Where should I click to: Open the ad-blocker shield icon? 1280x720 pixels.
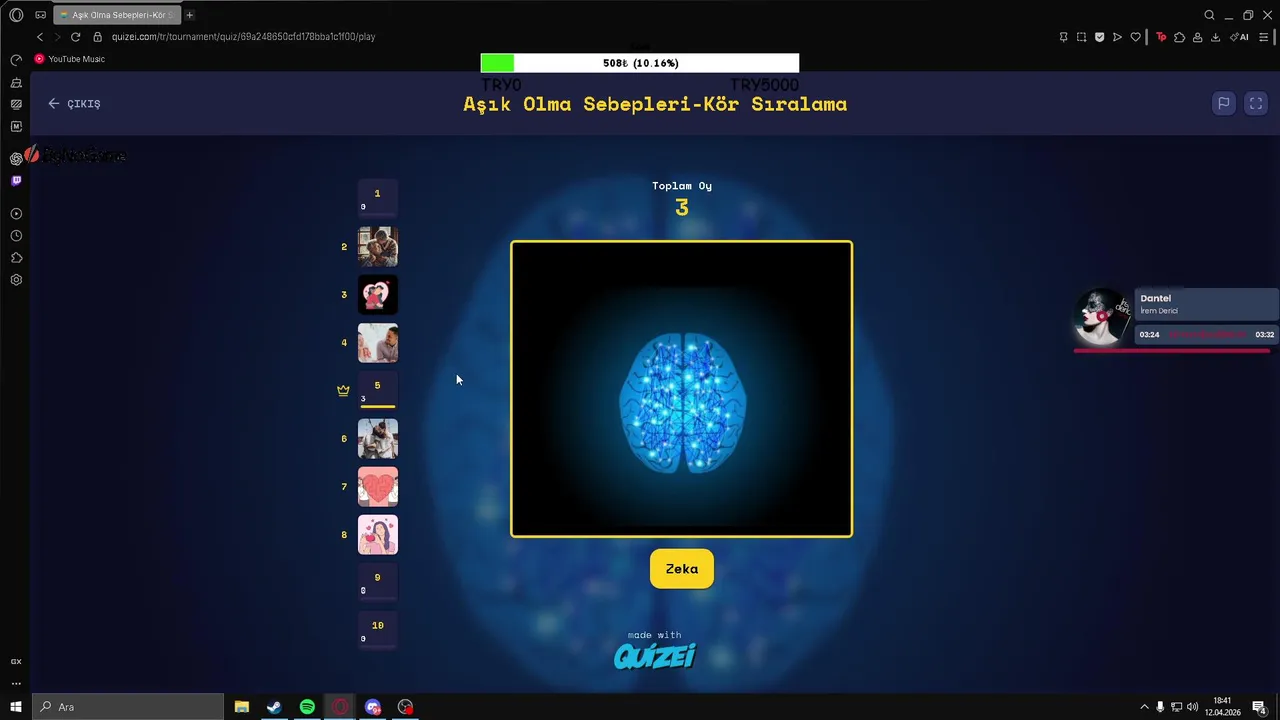tap(1099, 37)
